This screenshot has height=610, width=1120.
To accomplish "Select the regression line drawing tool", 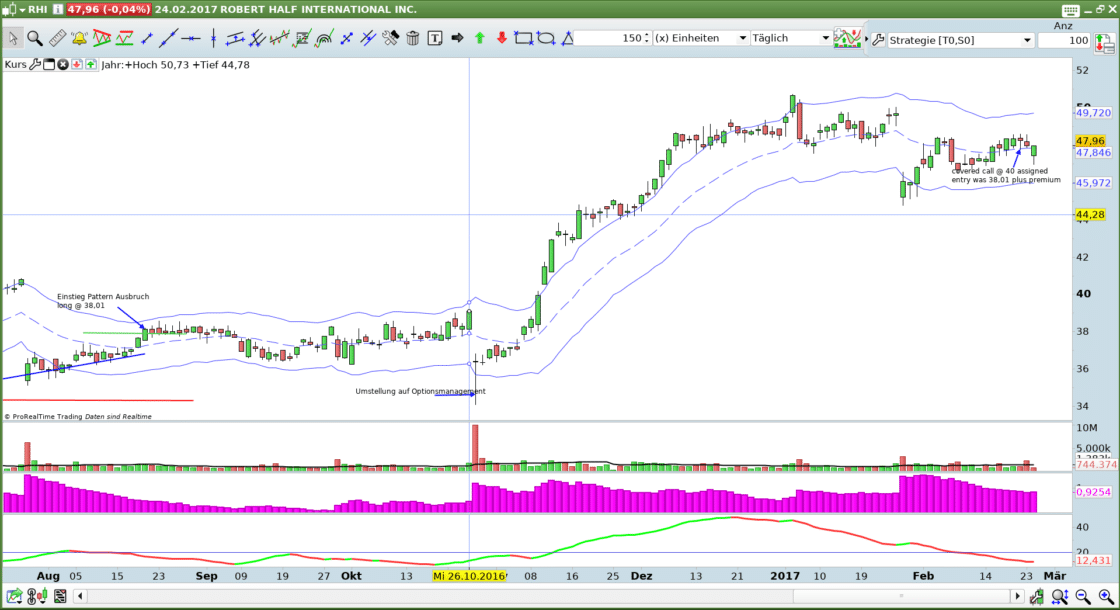I will (279, 38).
